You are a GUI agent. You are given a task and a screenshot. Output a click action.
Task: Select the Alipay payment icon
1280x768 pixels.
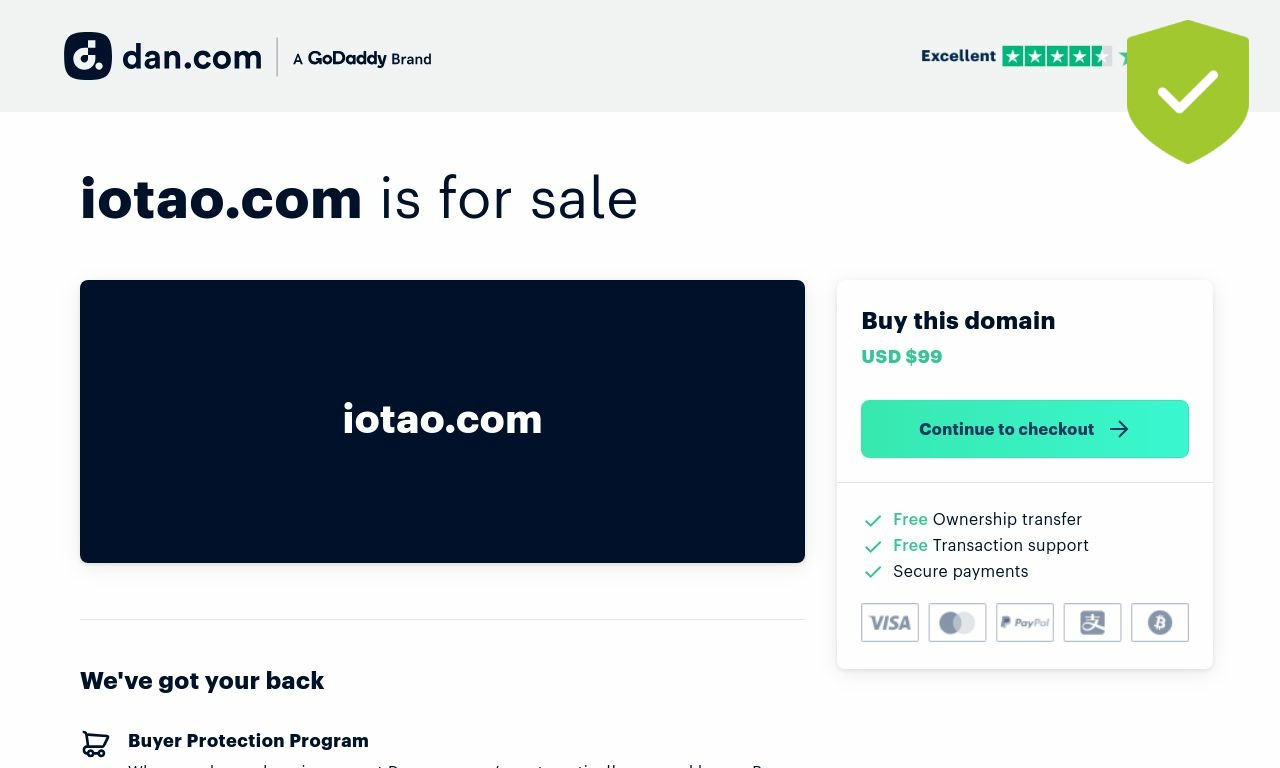(x=1092, y=622)
